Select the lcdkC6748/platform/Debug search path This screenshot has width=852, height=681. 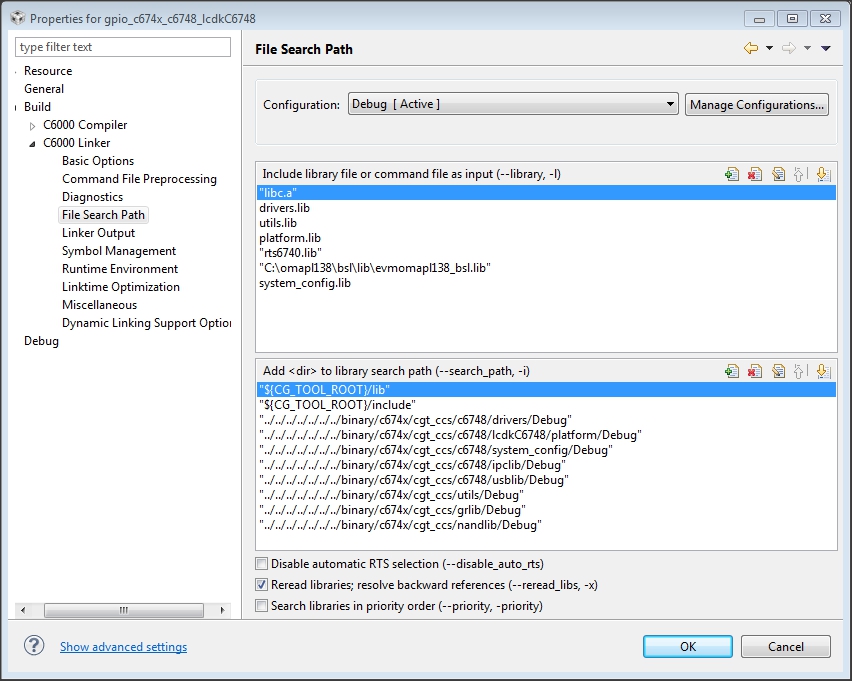tap(546, 435)
